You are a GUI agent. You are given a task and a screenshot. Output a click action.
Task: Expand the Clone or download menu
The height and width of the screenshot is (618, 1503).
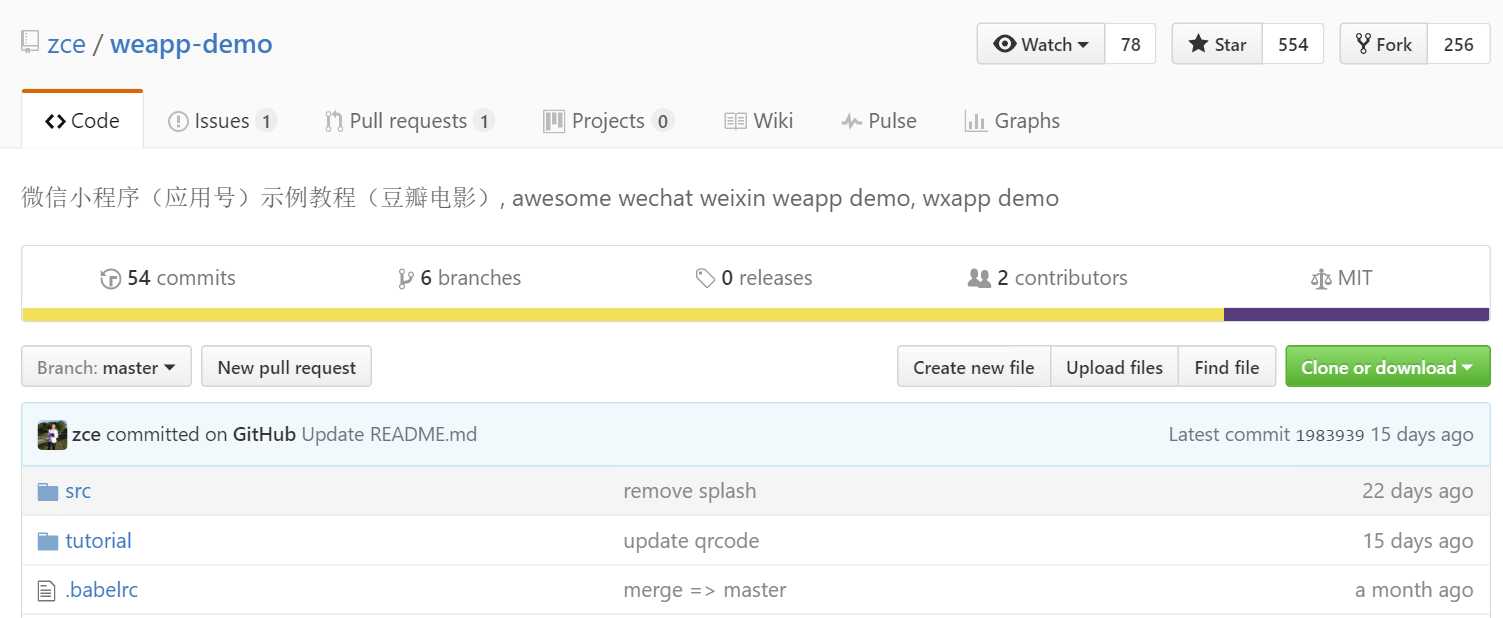point(1387,367)
